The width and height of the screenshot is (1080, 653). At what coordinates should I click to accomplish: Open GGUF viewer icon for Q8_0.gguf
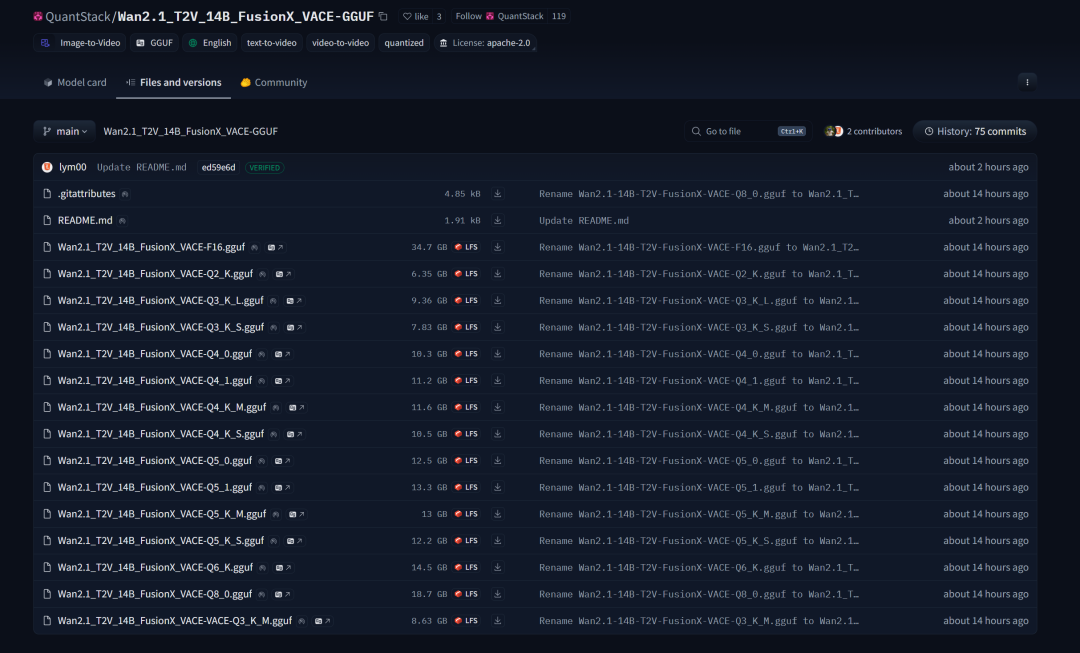282,594
